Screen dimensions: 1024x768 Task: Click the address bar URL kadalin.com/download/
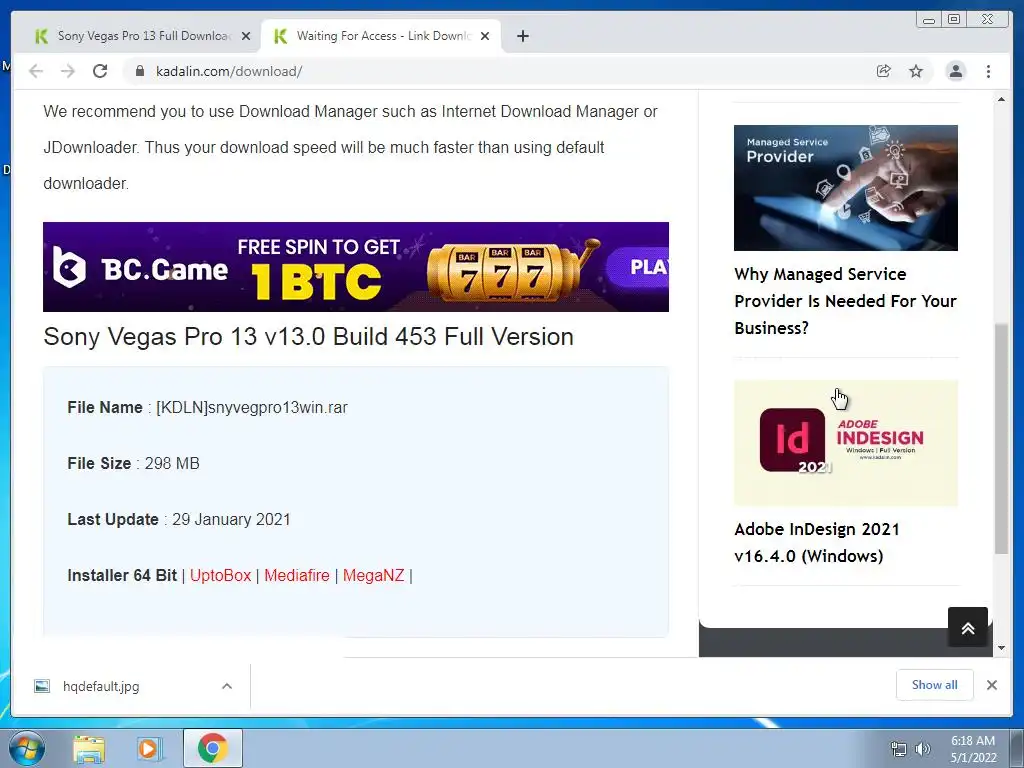pyautogui.click(x=229, y=71)
